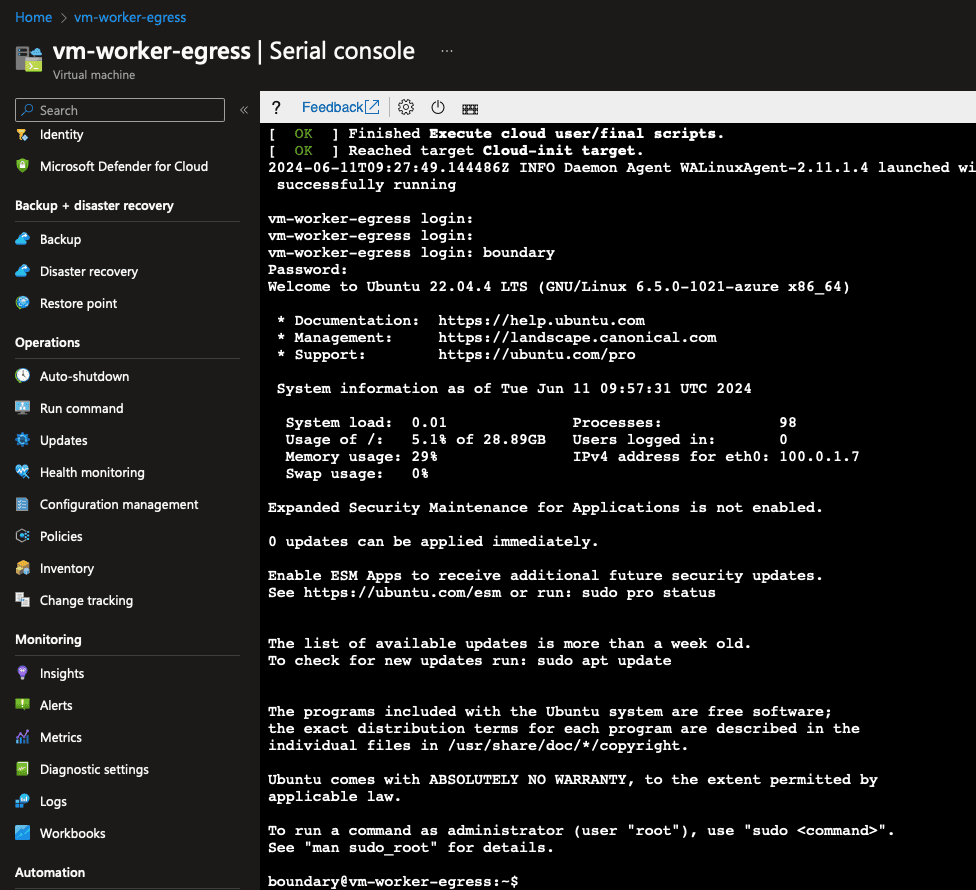This screenshot has height=890, width=976.
Task: Click the serial console help question mark icon
Action: click(277, 108)
